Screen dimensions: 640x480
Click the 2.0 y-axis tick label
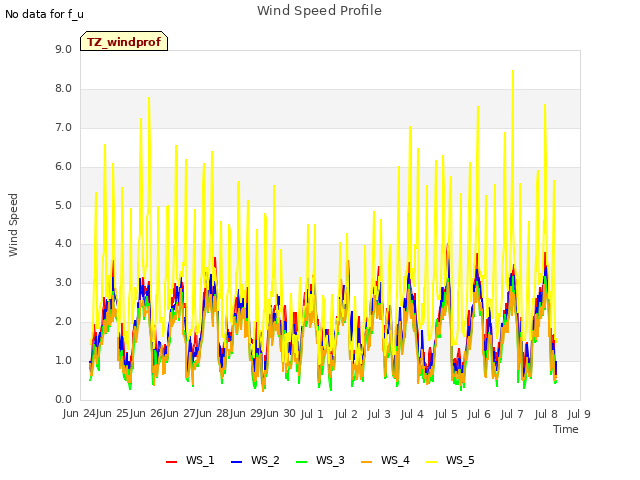63,322
